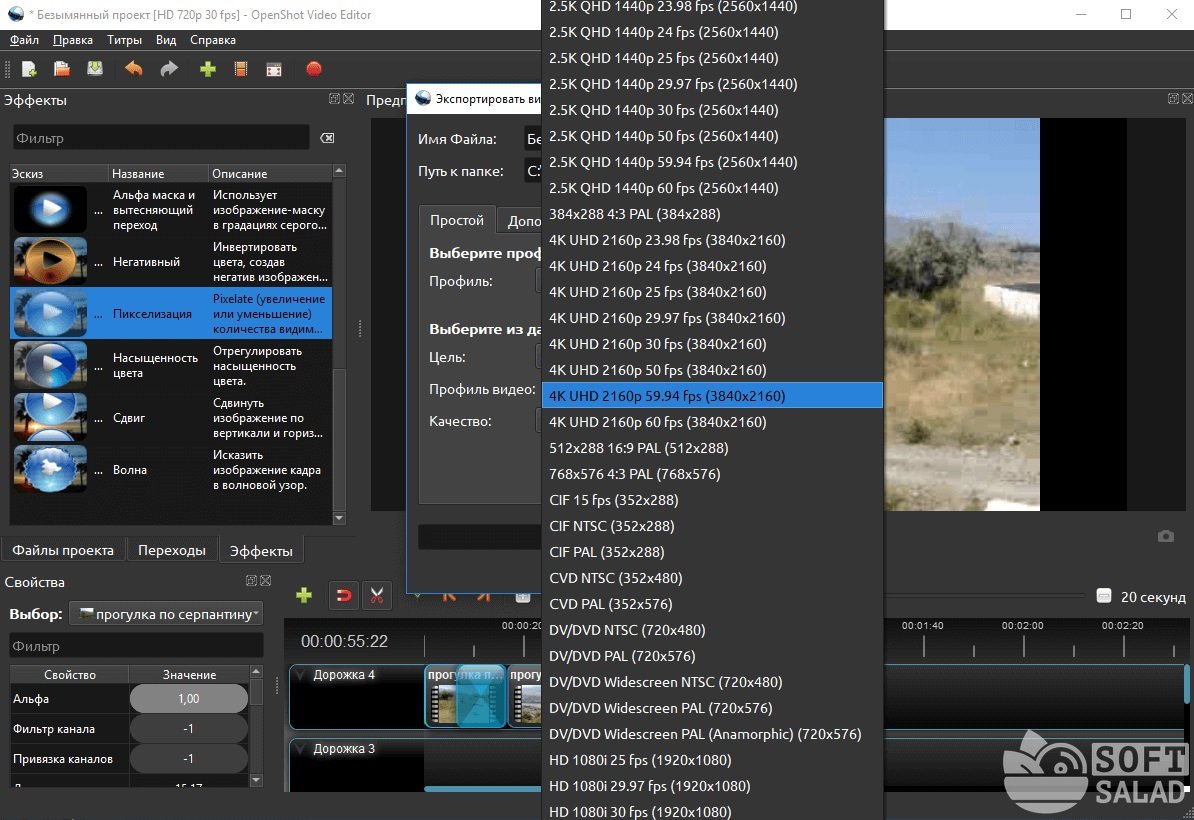Collapse Дорожка 3 track arrow
1194x820 pixels.
click(x=300, y=749)
